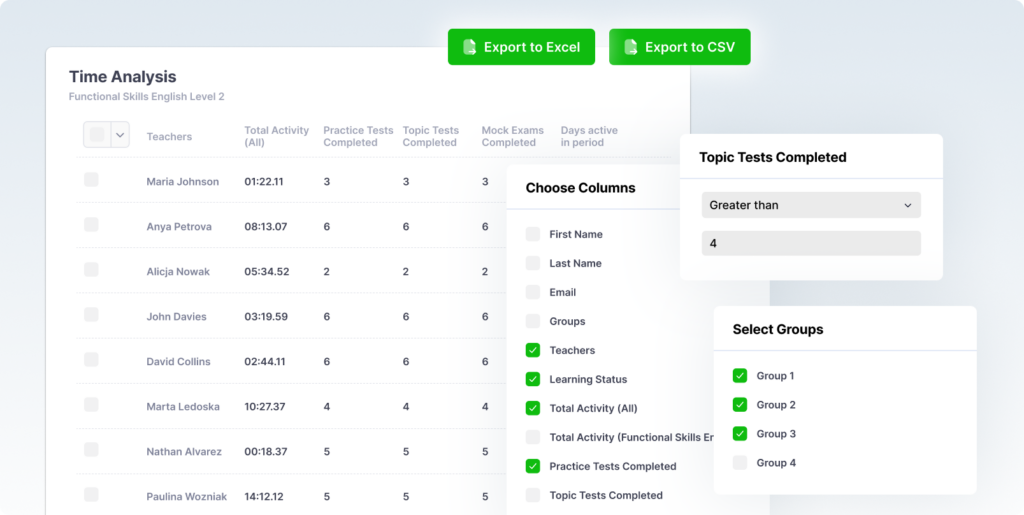Click the filter value field containing 4

pos(810,243)
